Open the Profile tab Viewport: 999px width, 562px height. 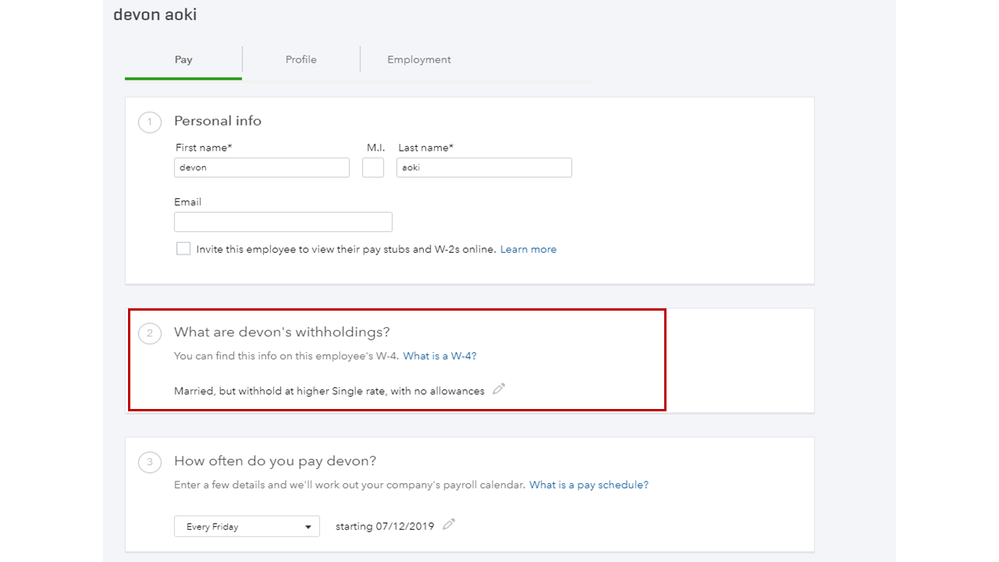click(x=301, y=60)
